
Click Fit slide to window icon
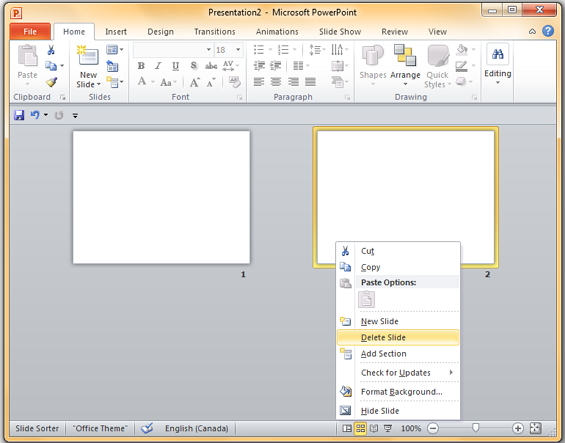[x=535, y=428]
